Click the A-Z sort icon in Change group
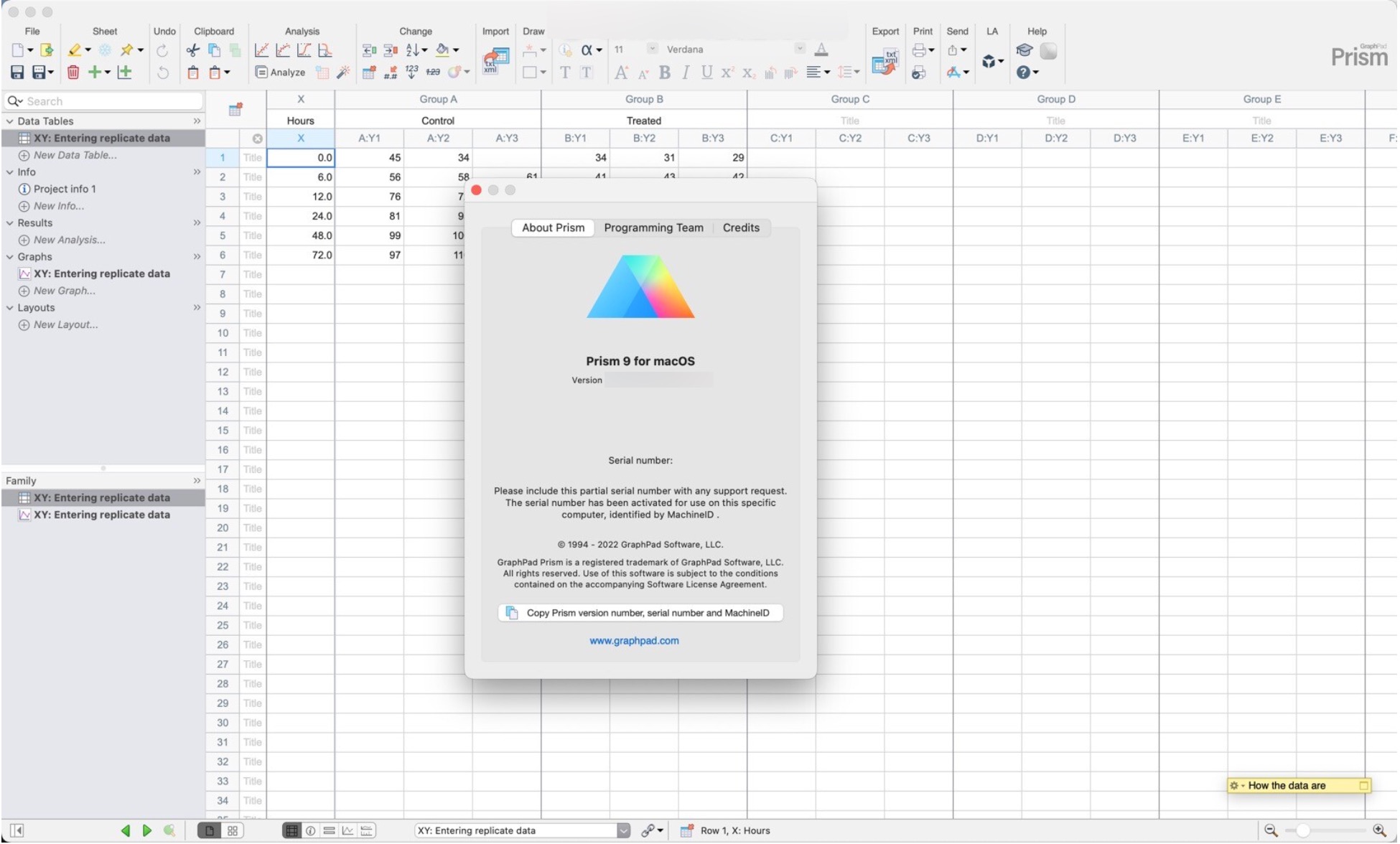This screenshot has width=1400, height=844. (414, 50)
